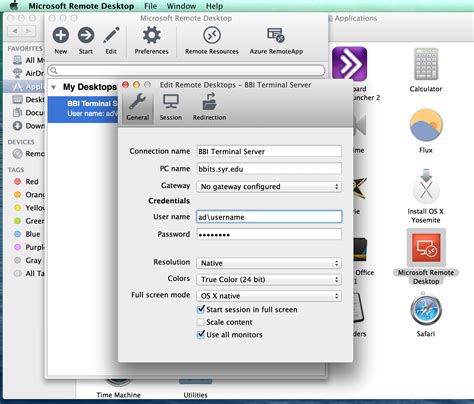This screenshot has width=474, height=404.
Task: Click the Finder back arrow button
Action: pos(15,31)
